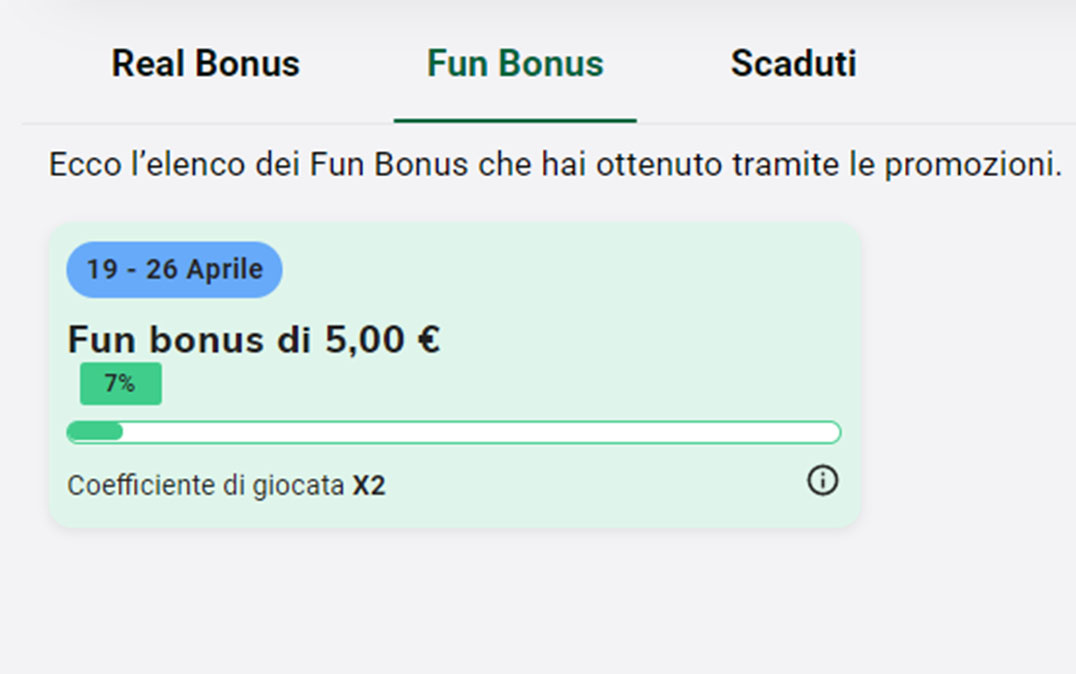
Task: Click the Ecco l'elenco dei Fun Bonus description
Action: point(555,165)
